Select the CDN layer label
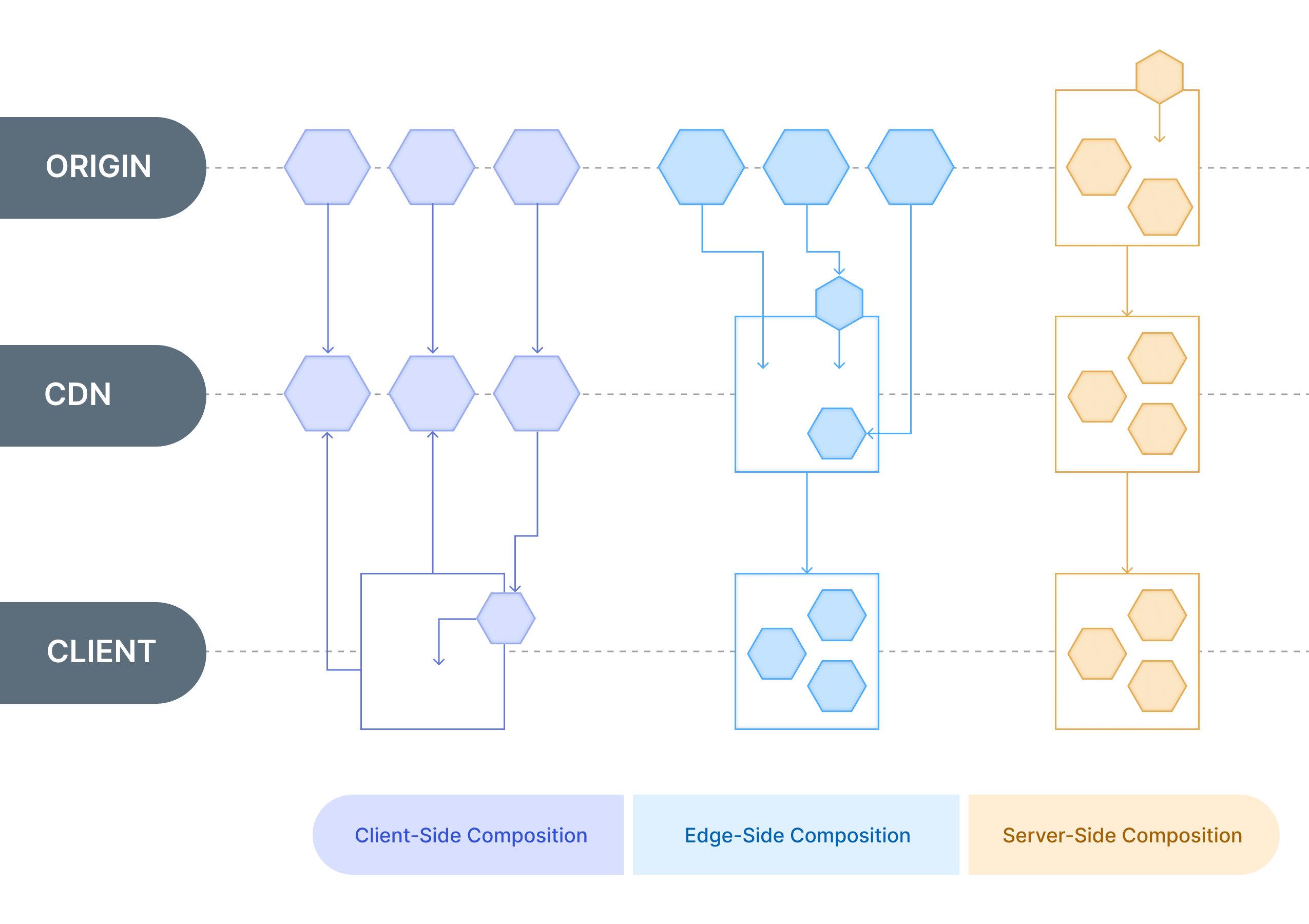The image size is (1309, 924). tap(75, 390)
